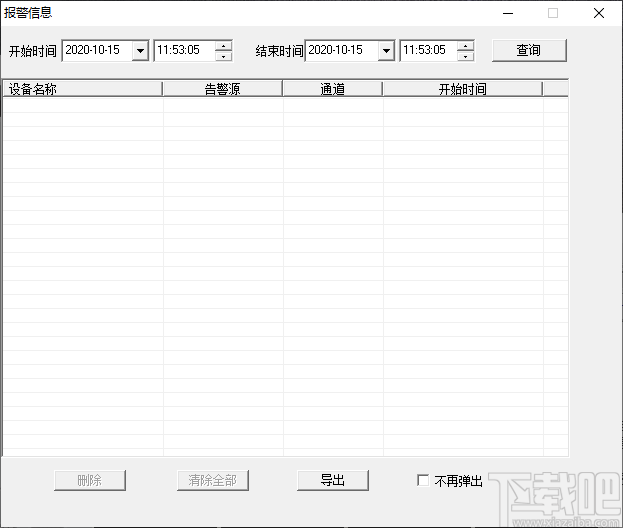Click the 查询 query button
Screen dimensions: 623x528
[529, 50]
